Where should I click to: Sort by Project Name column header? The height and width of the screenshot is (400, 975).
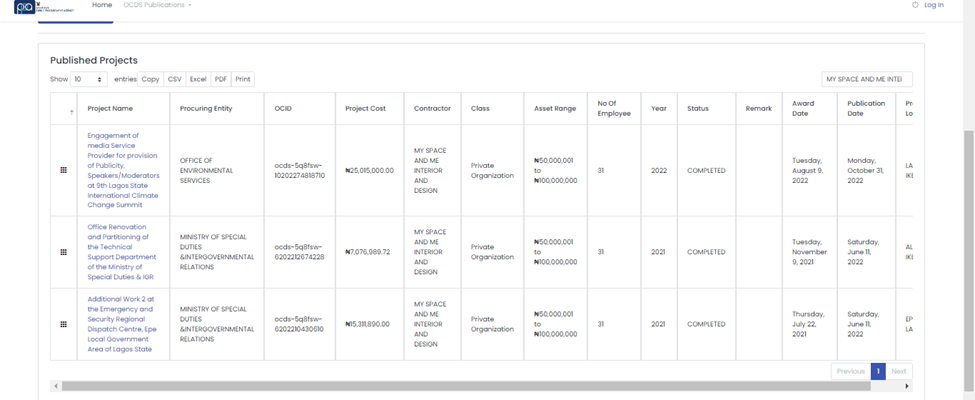(x=124, y=108)
